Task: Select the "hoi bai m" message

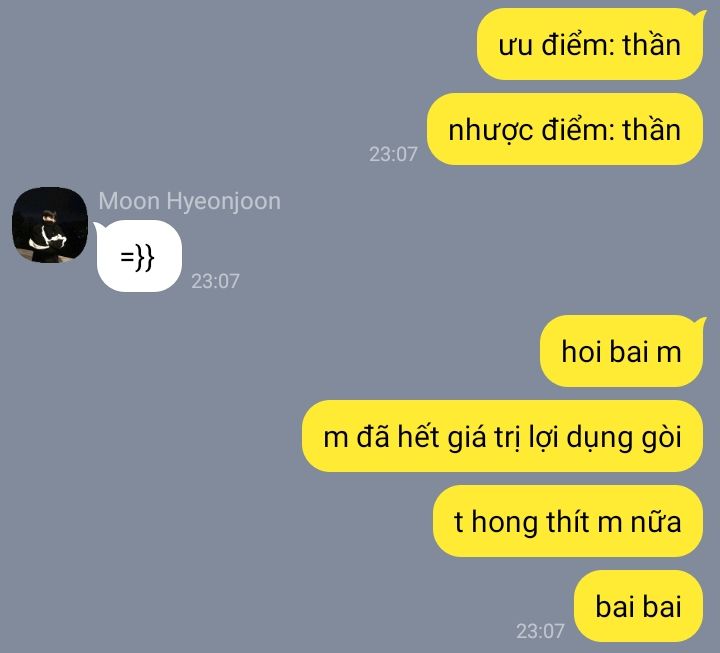Action: [x=622, y=351]
